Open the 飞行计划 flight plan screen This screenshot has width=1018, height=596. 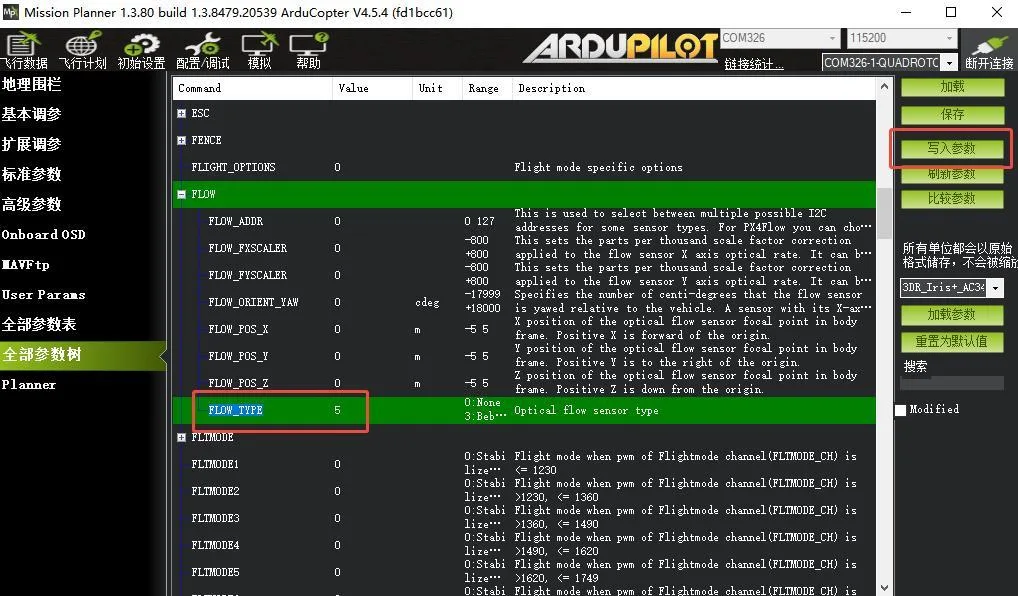(x=82, y=51)
